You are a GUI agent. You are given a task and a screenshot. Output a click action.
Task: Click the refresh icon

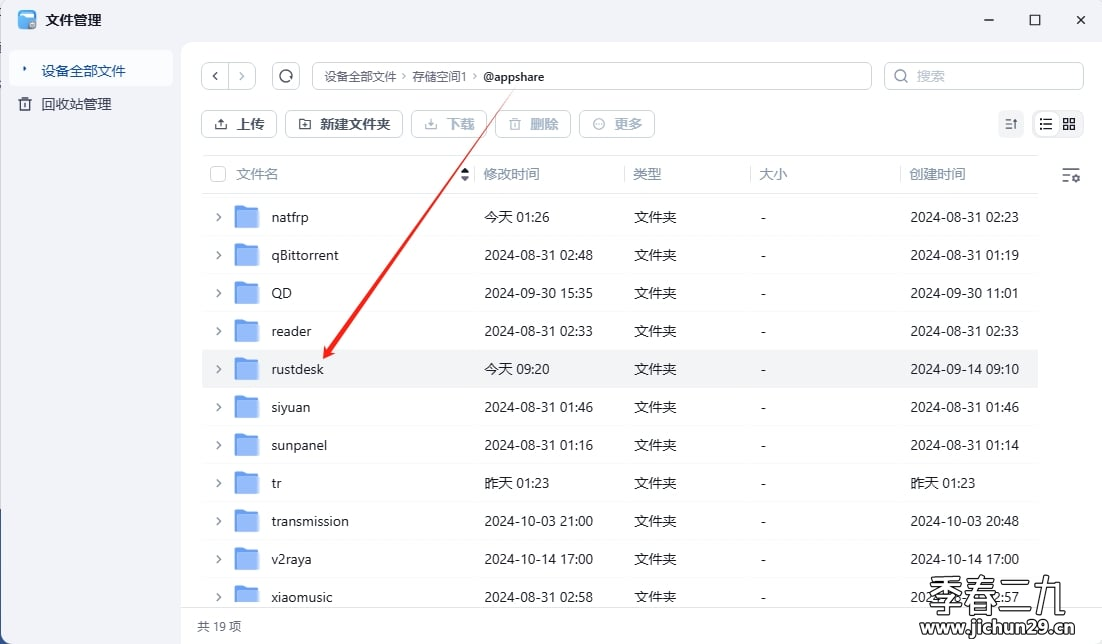point(286,76)
